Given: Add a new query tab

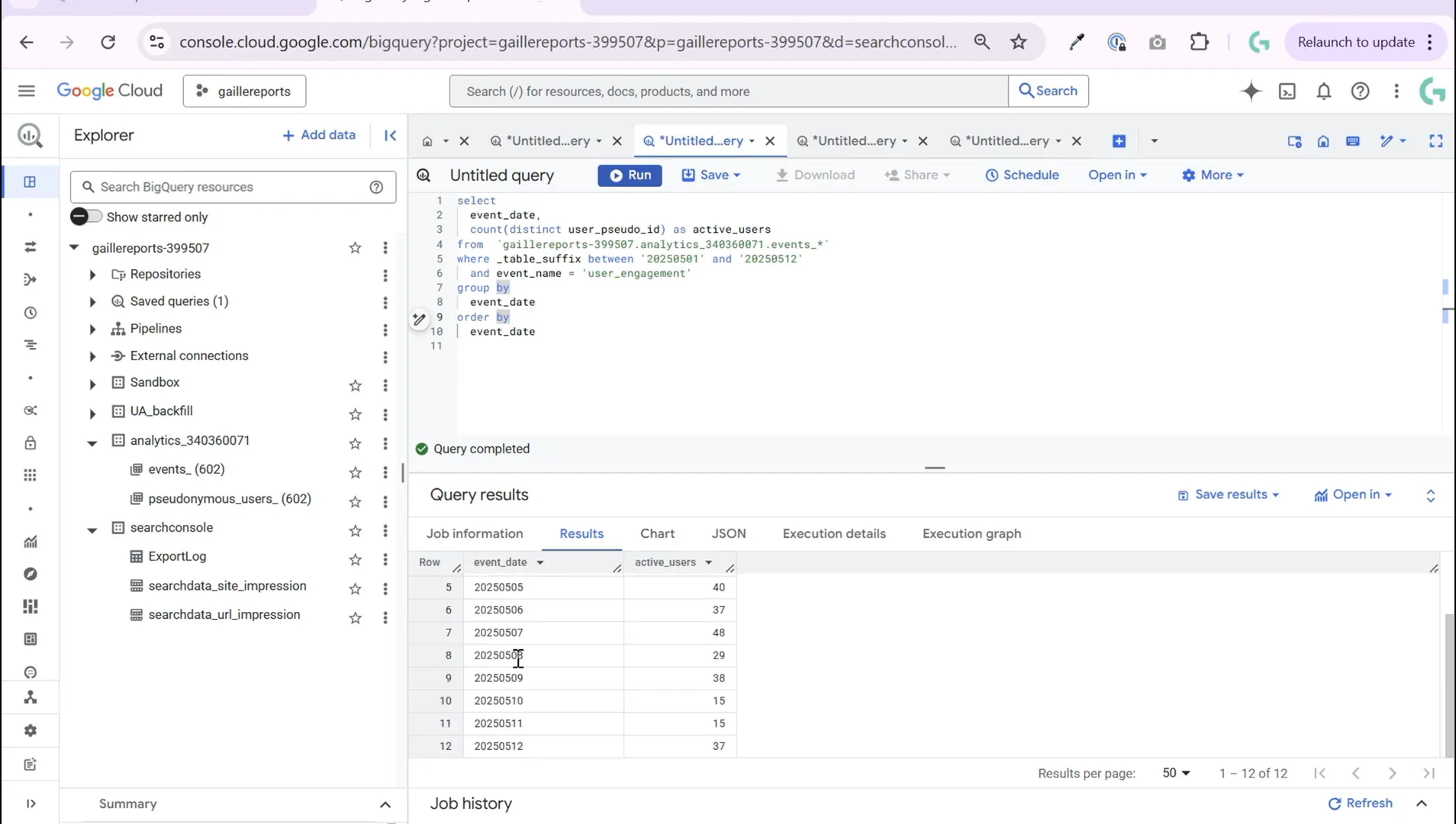Looking at the screenshot, I should pyautogui.click(x=1119, y=141).
